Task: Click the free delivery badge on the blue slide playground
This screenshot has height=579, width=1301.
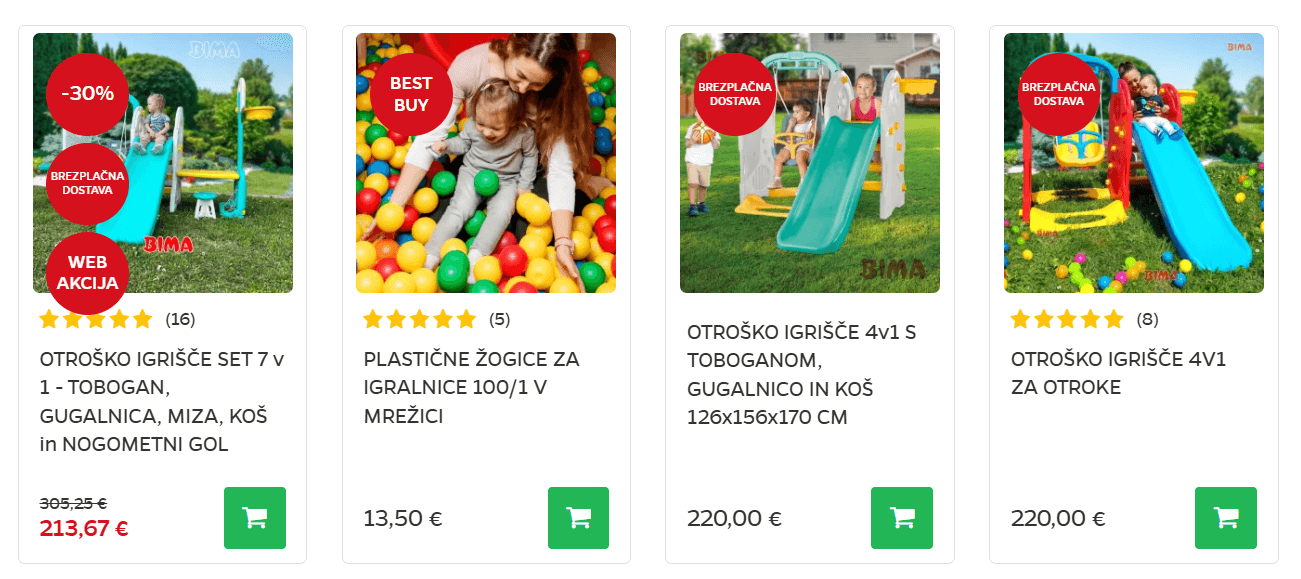Action: [1059, 94]
